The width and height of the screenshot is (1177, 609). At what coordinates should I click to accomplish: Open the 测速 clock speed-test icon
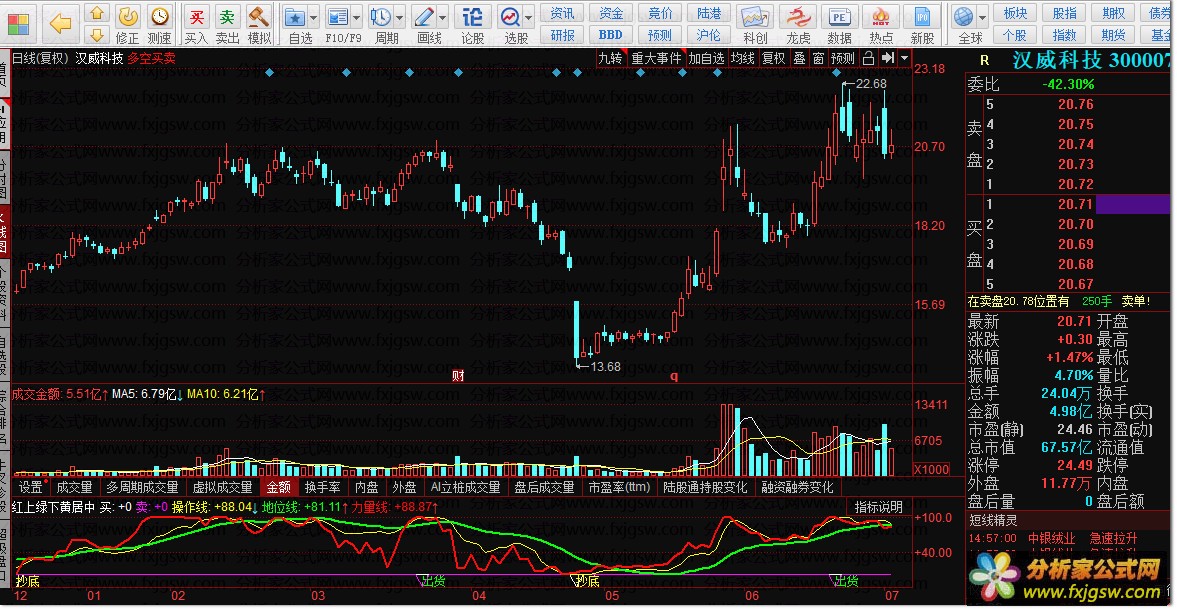pyautogui.click(x=159, y=17)
